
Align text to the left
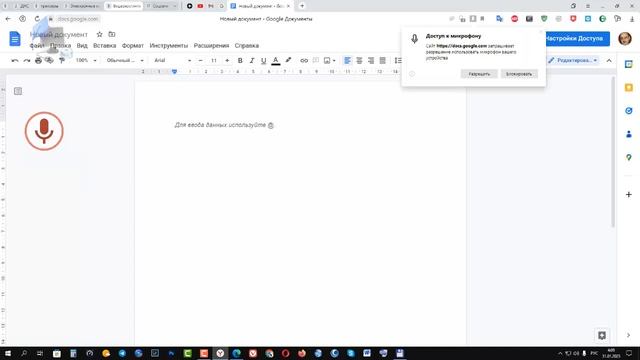pyautogui.click(x=347, y=60)
